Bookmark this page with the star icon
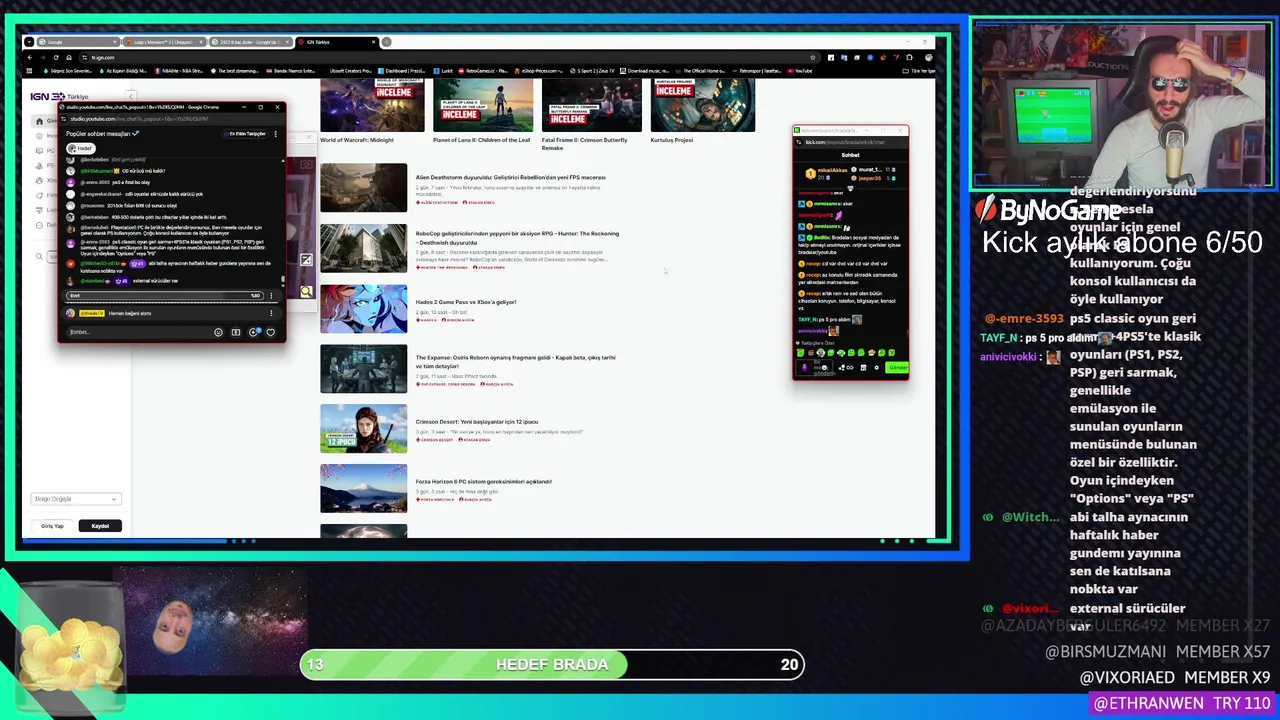 tap(813, 58)
